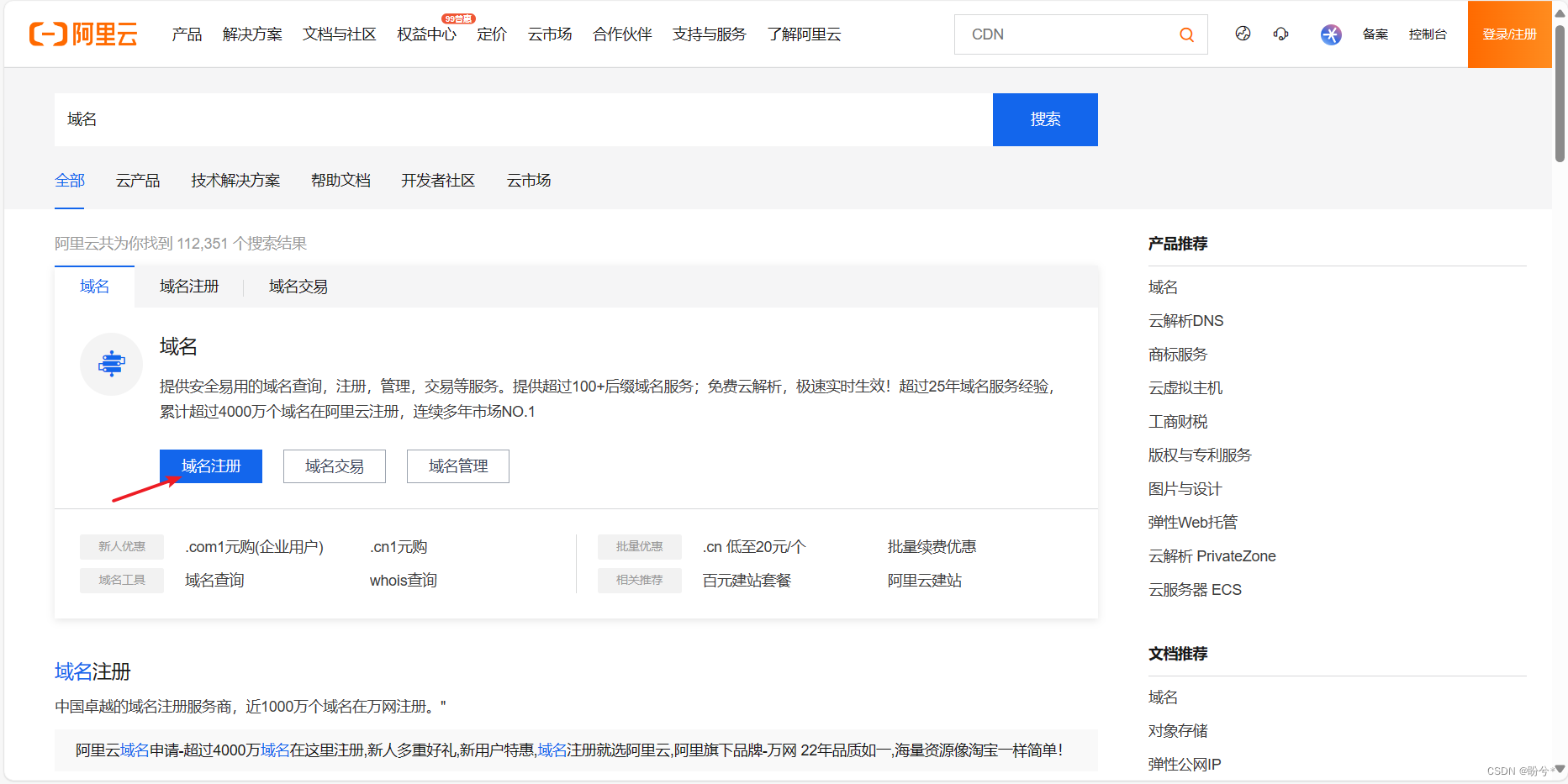1568x784 pixels.
Task: Open the 产品 menu
Action: coord(187,34)
